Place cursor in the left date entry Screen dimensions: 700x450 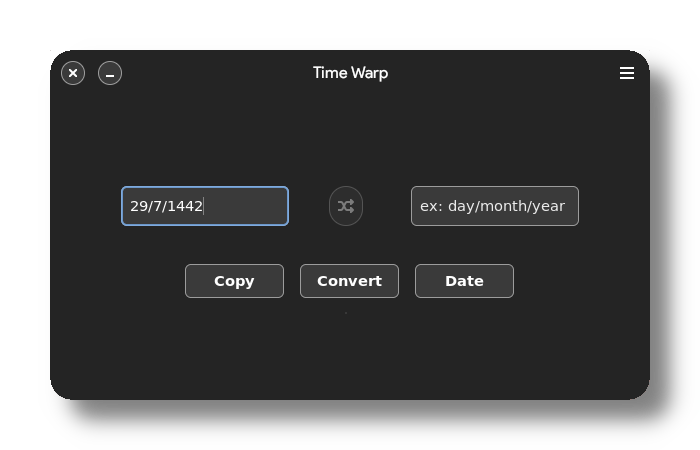click(x=205, y=206)
